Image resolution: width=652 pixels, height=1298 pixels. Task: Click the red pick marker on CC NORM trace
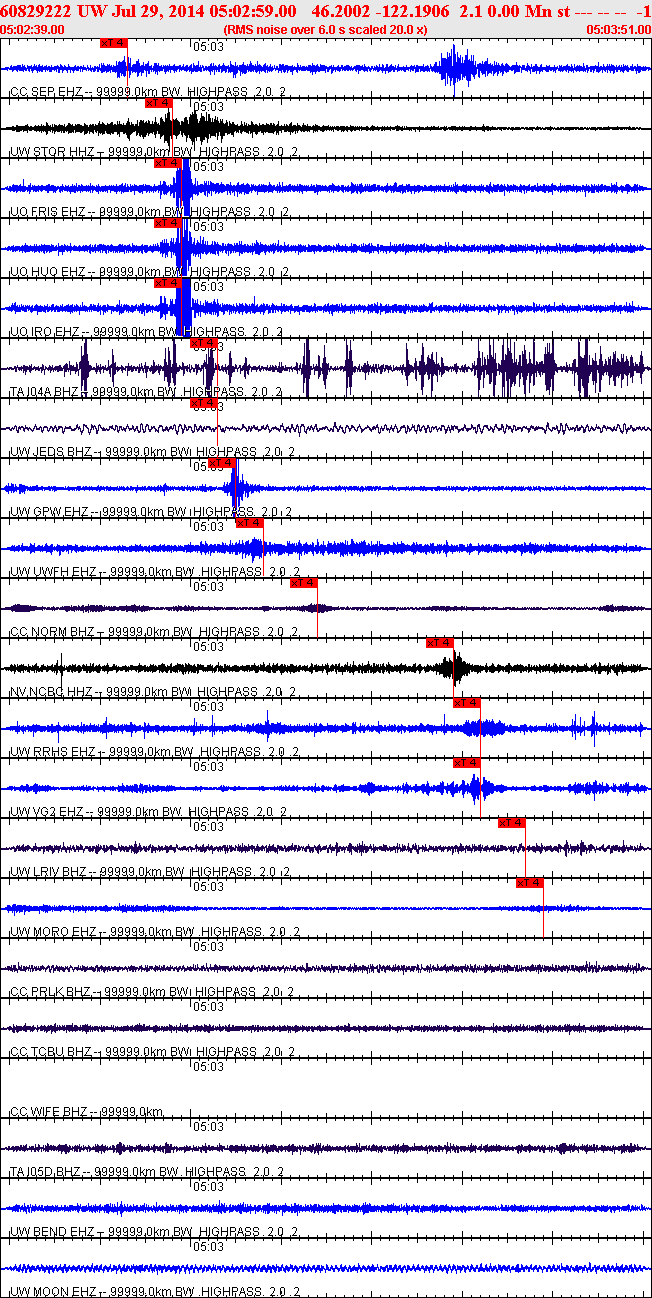click(x=304, y=583)
